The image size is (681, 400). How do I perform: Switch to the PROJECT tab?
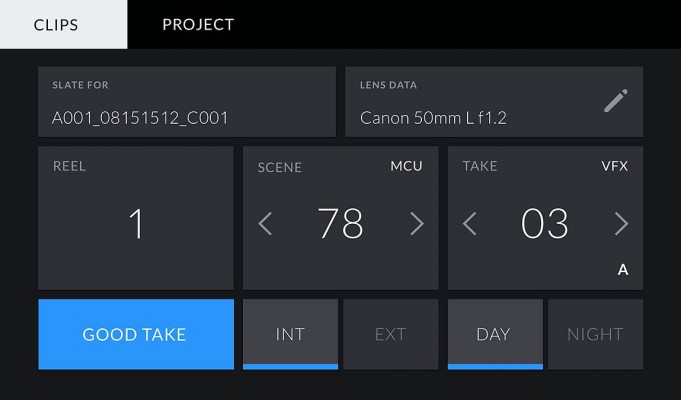point(198,24)
